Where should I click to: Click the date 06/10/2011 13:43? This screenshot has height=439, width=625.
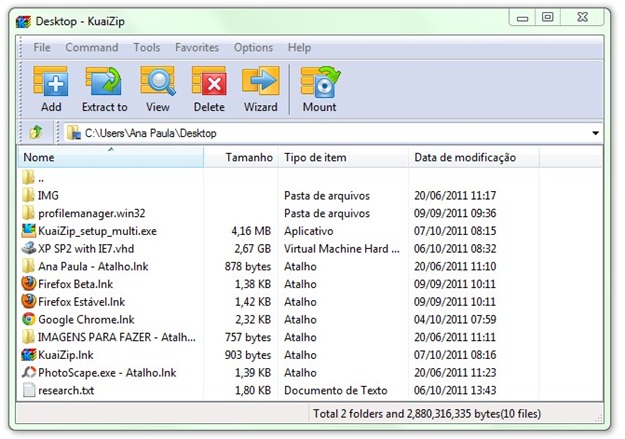pyautogui.click(x=455, y=390)
